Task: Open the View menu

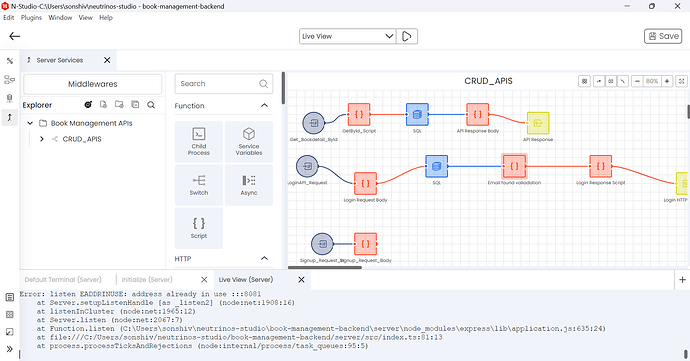Action: [85, 18]
